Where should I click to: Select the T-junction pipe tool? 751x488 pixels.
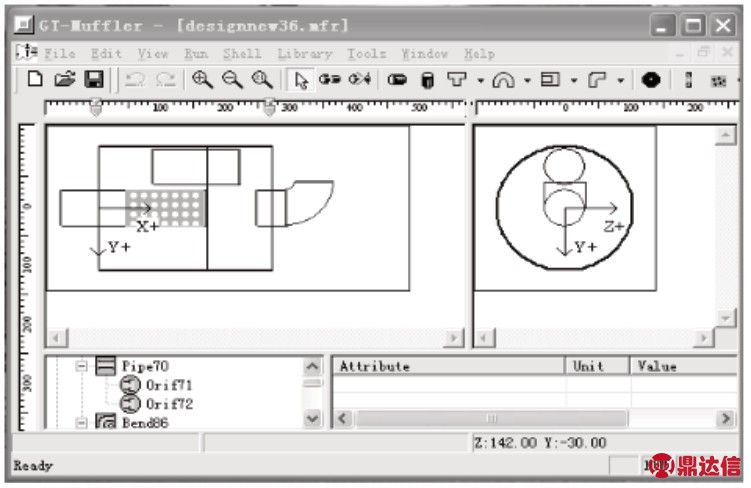pos(456,79)
